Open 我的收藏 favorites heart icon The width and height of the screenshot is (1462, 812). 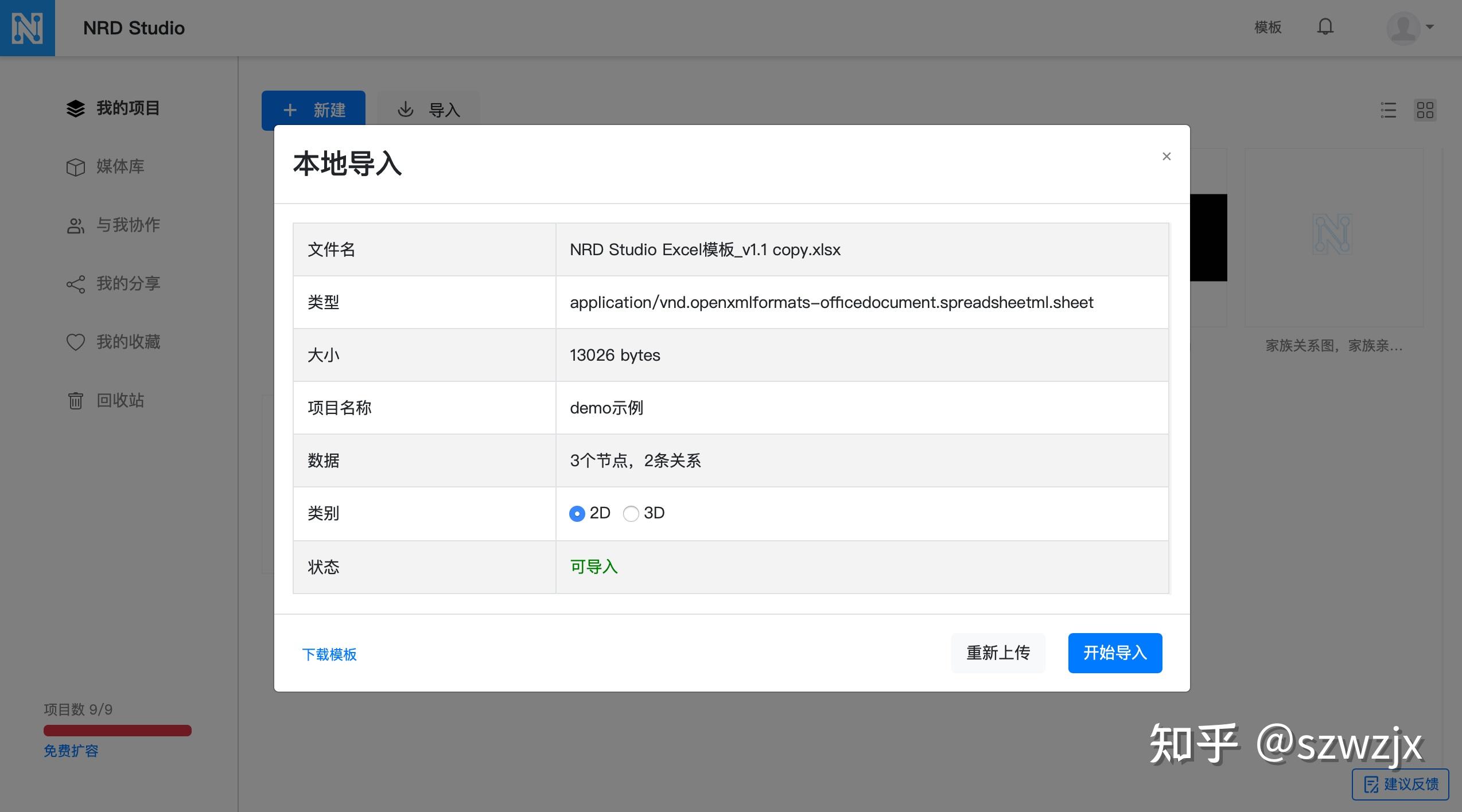[x=76, y=342]
